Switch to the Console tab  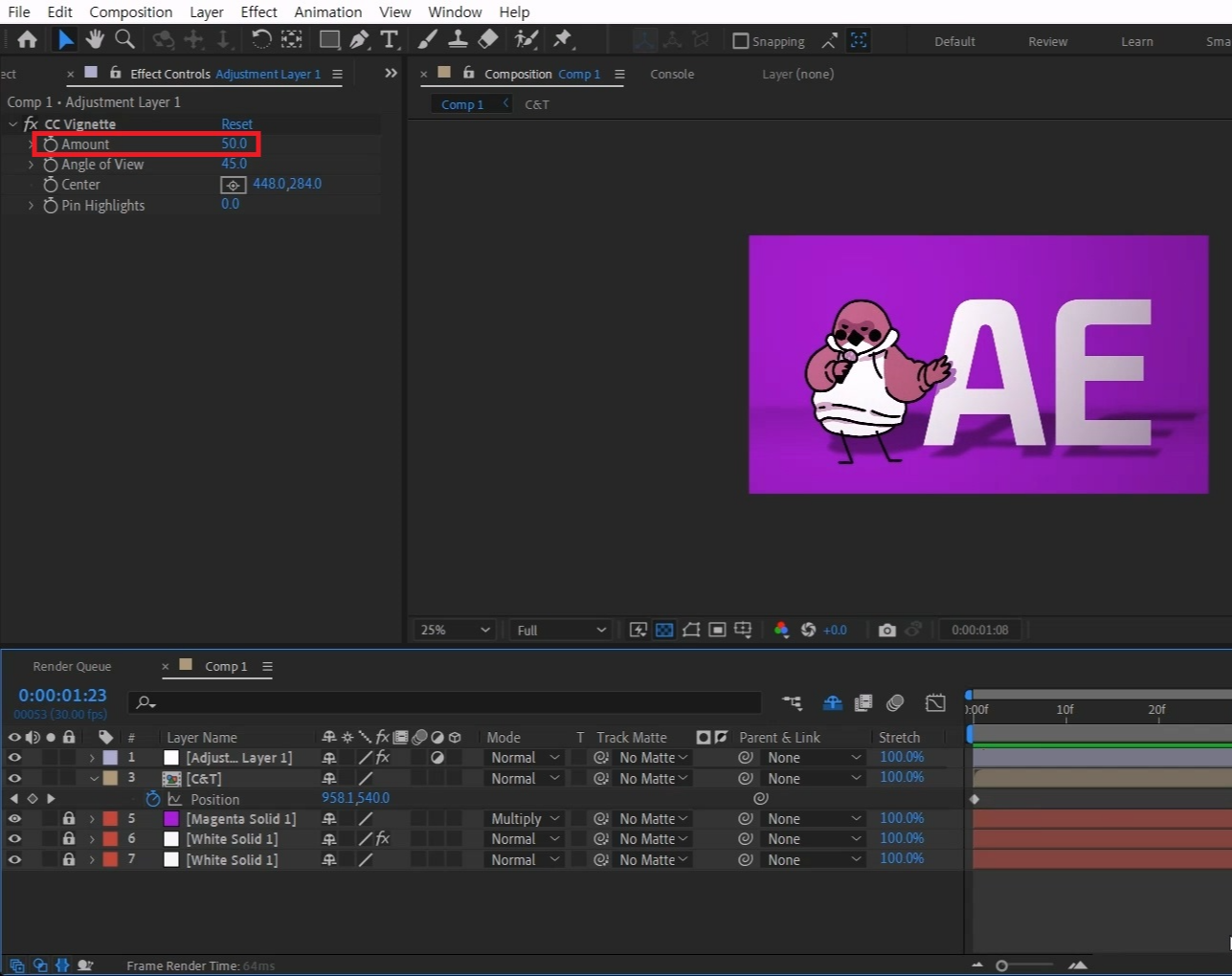click(x=672, y=74)
